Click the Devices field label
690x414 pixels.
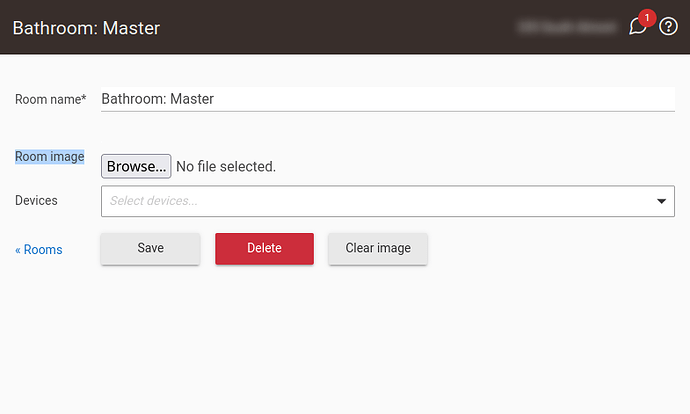(36, 201)
